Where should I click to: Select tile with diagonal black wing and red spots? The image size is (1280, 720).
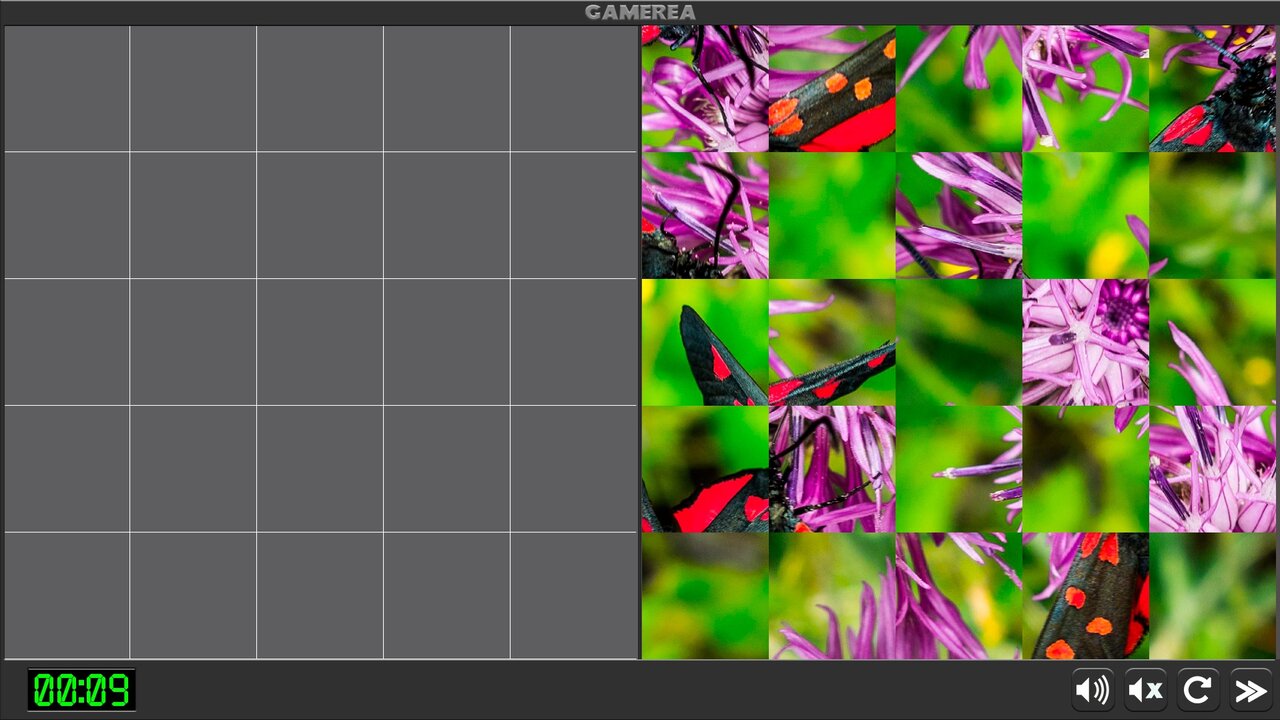(x=832, y=342)
